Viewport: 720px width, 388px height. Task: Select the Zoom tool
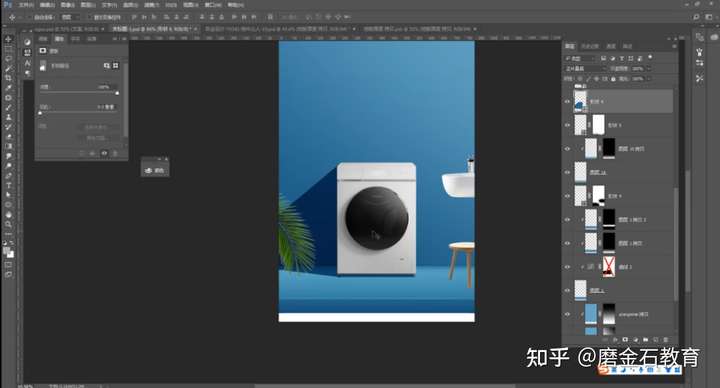point(8,224)
